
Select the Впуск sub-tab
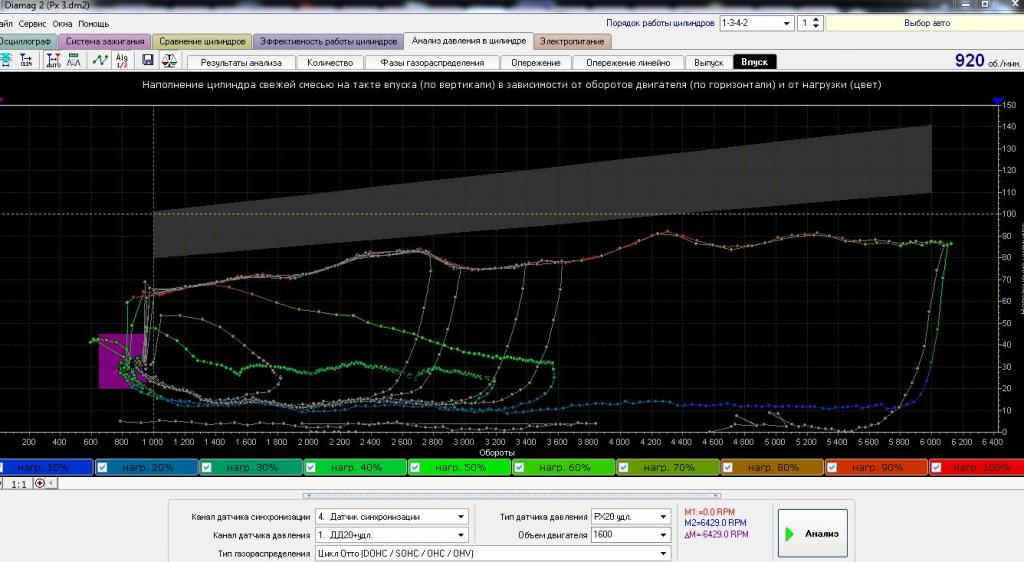pyautogui.click(x=754, y=62)
